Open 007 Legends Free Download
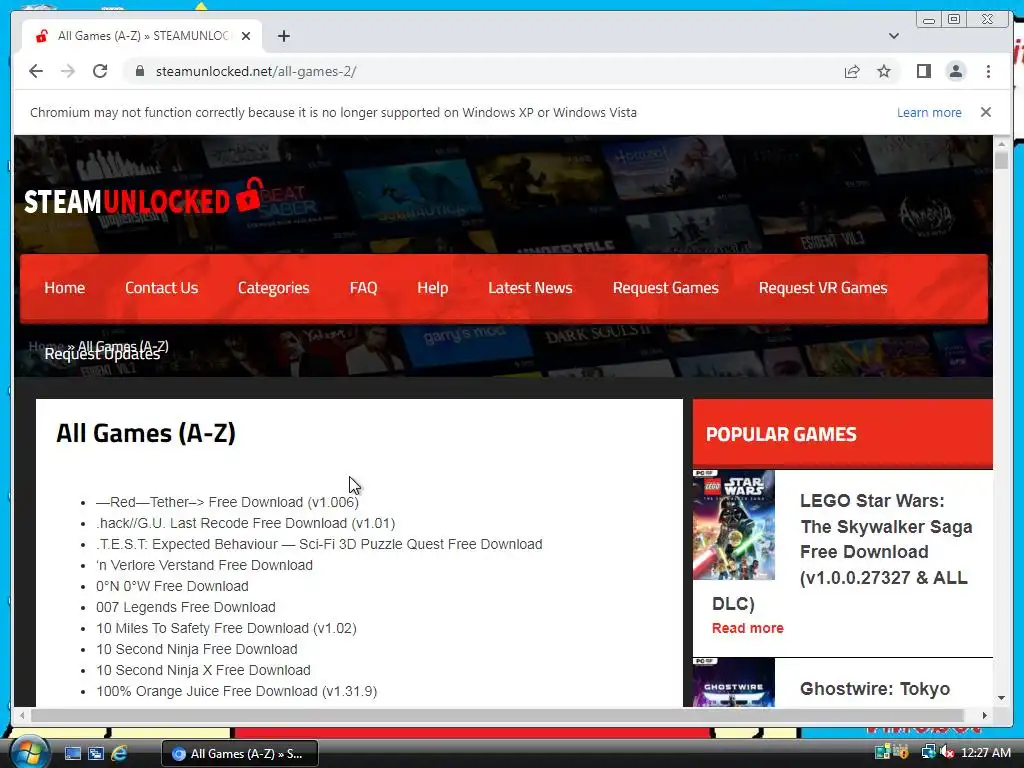Image resolution: width=1024 pixels, height=768 pixels. tap(185, 607)
